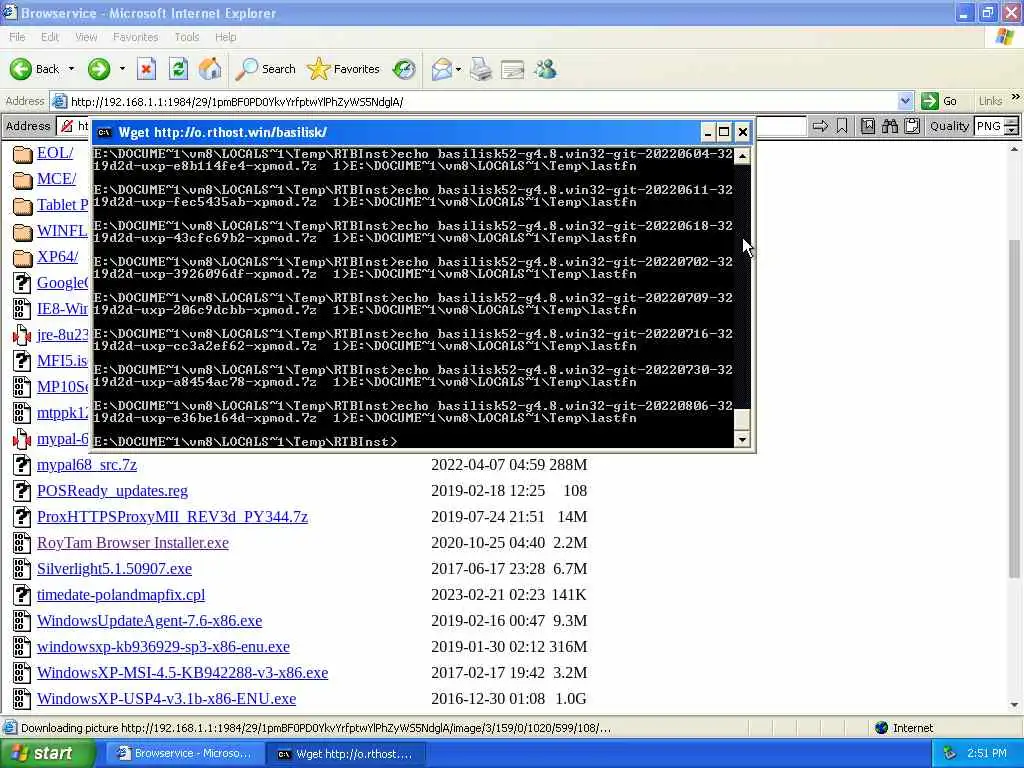1024x768 pixels.
Task: Click the Quality PNG value field
Action: 989,126
